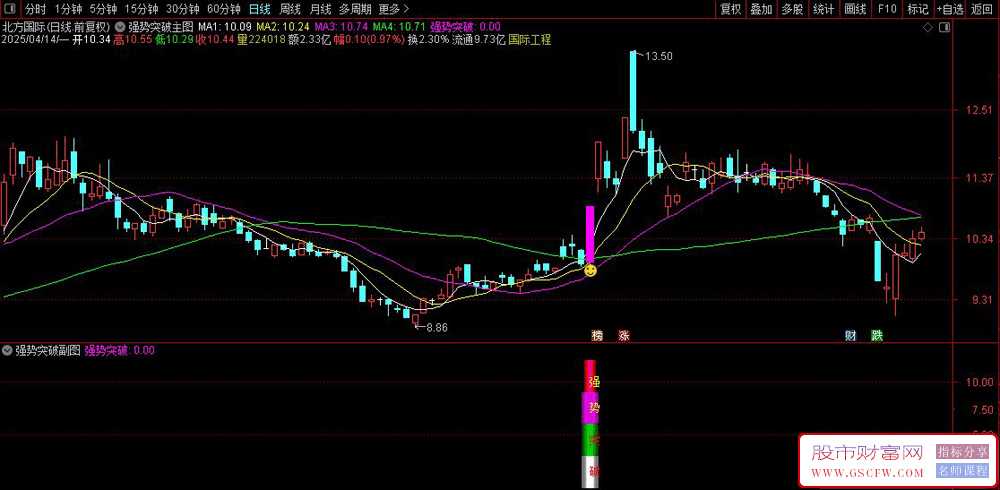Toggle the right side panel icon
The width and height of the screenshot is (1000, 490).
click(945, 27)
